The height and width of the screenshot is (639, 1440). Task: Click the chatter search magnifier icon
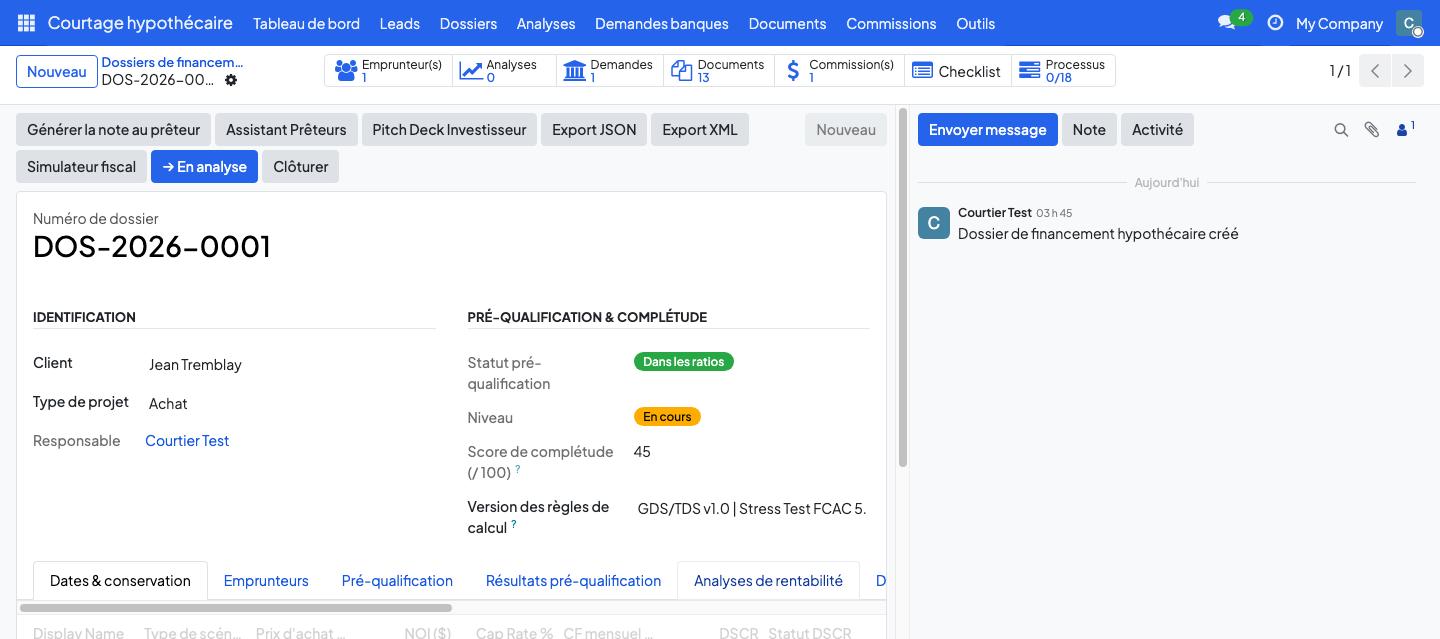(1341, 130)
